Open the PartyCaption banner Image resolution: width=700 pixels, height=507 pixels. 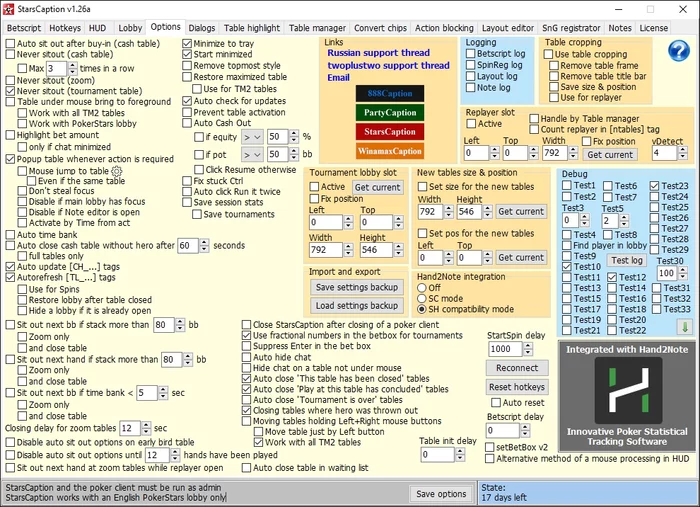point(390,112)
